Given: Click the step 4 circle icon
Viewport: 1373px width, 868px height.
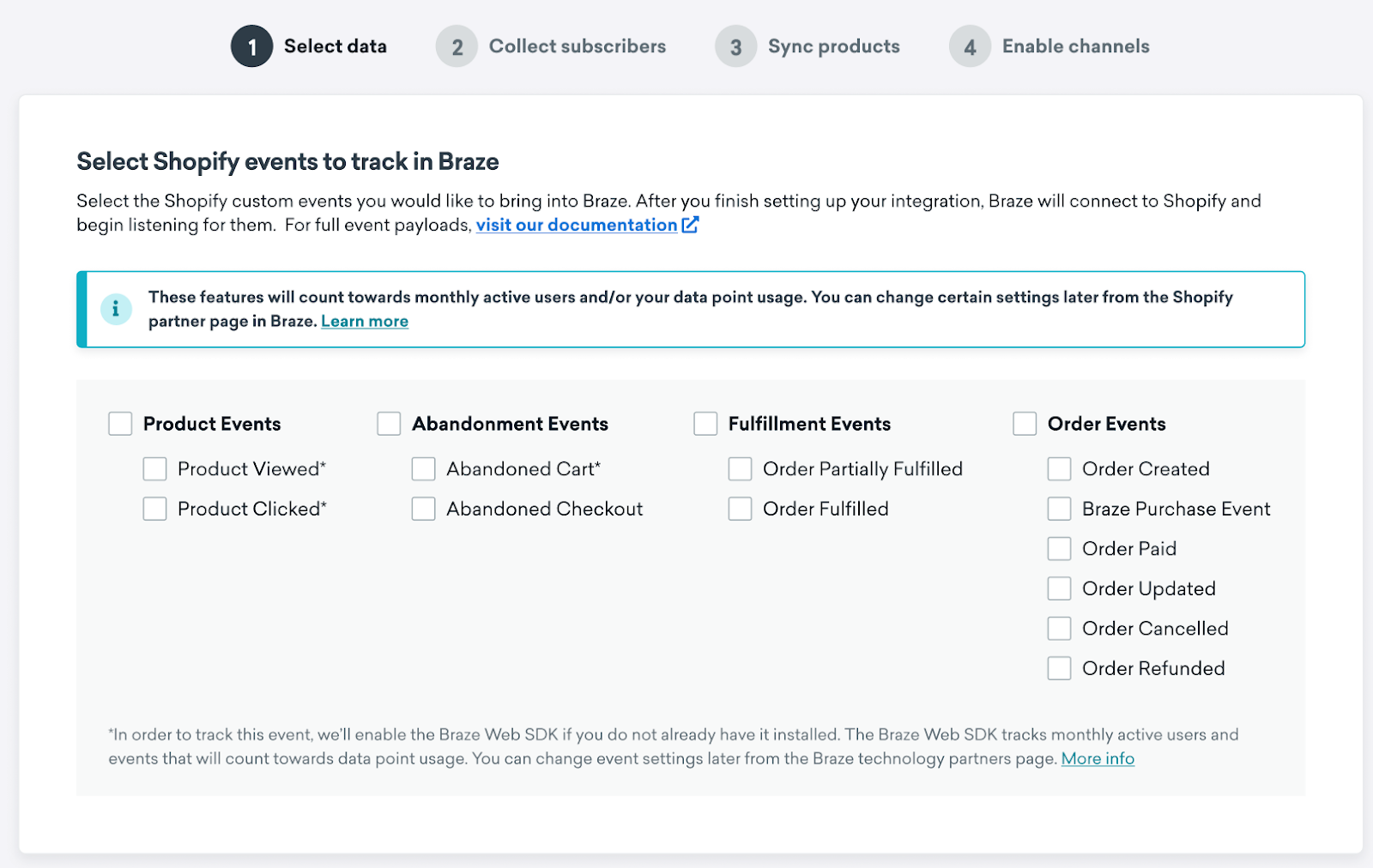Looking at the screenshot, I should 970,46.
